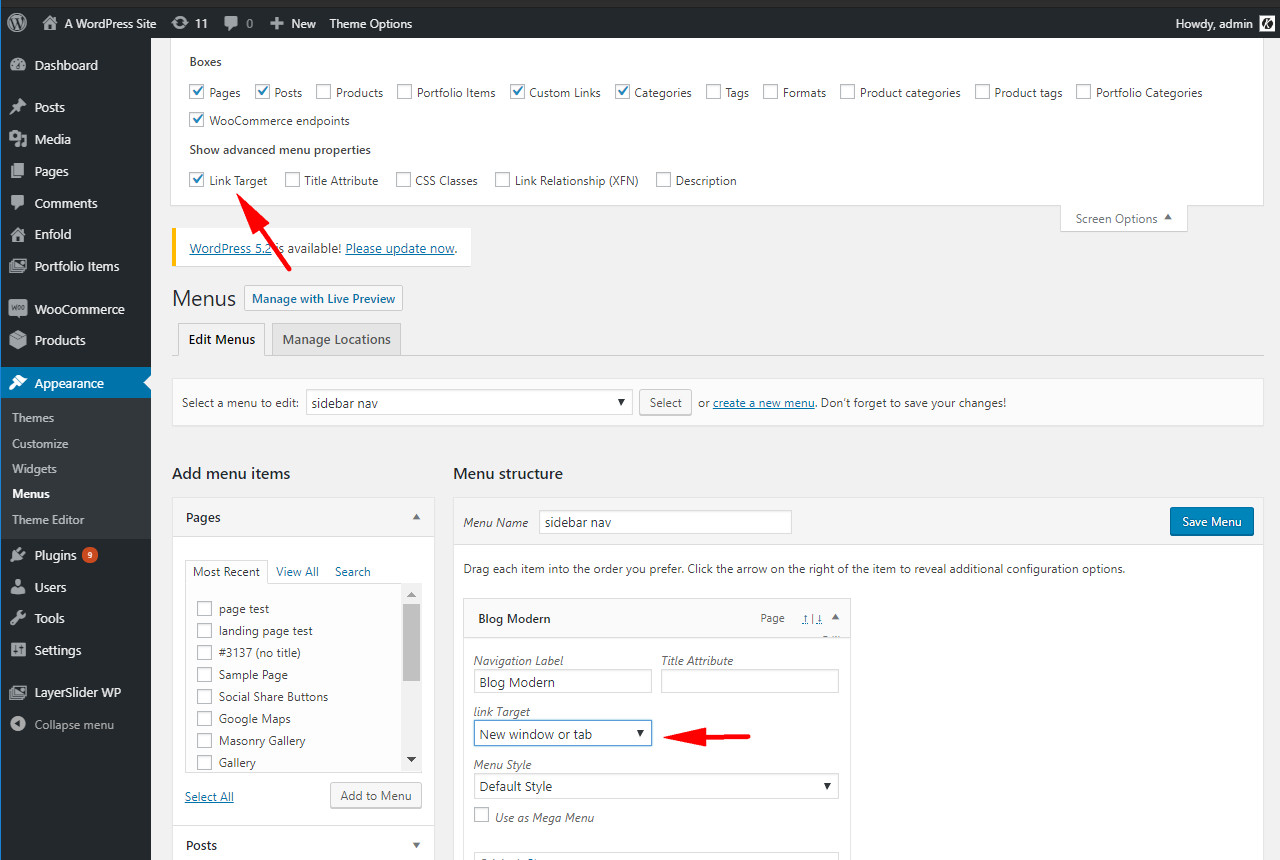The height and width of the screenshot is (860, 1280).
Task: Open the LayerSlider WP icon in sidebar
Action: [x=18, y=692]
